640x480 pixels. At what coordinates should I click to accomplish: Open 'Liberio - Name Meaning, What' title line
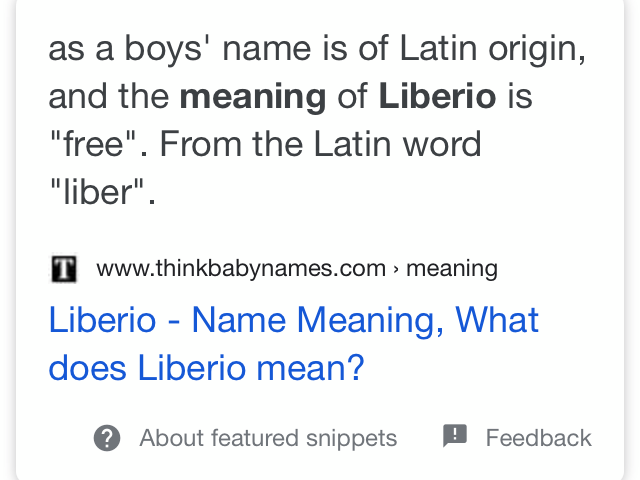point(293,320)
